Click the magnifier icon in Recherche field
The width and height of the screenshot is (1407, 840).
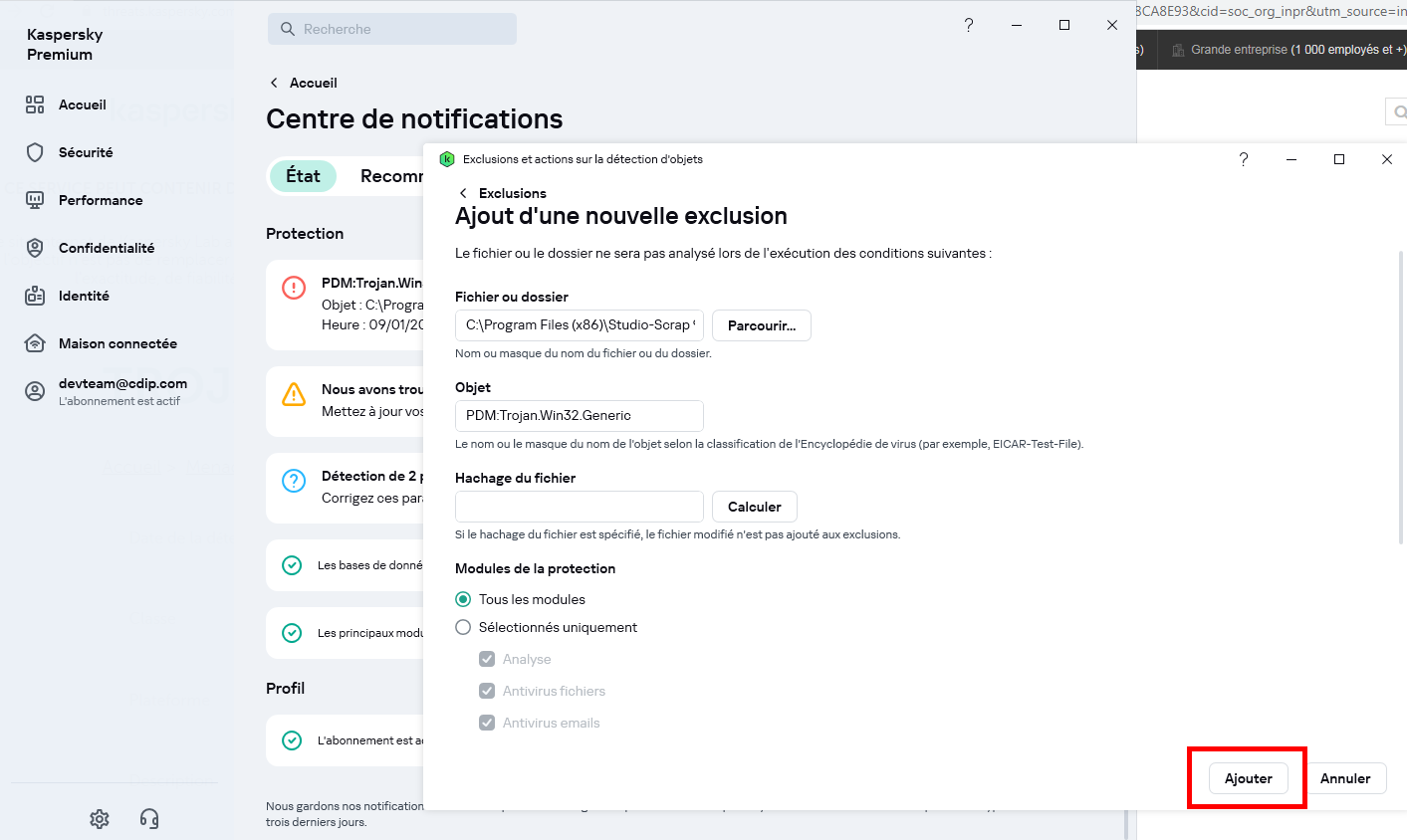coord(288,29)
